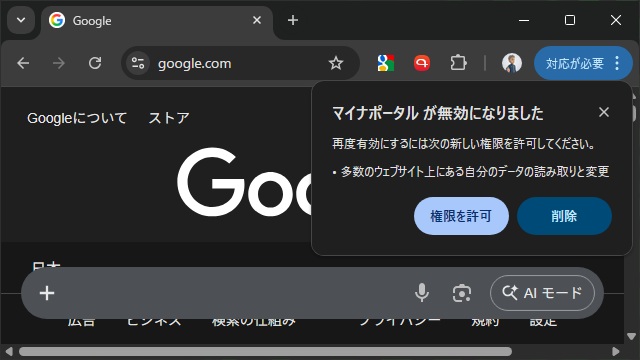Start voice search with microphone
This screenshot has width=640, height=360.
click(x=422, y=293)
